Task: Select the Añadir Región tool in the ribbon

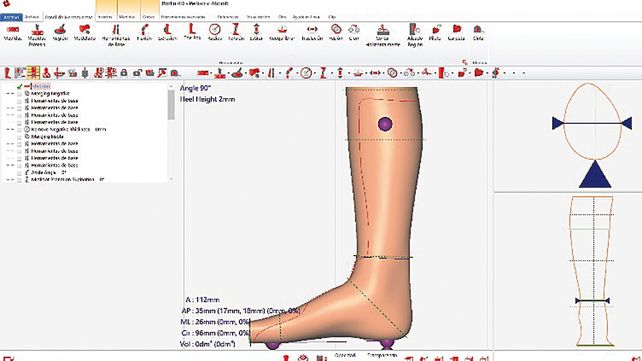Action: 415,35
